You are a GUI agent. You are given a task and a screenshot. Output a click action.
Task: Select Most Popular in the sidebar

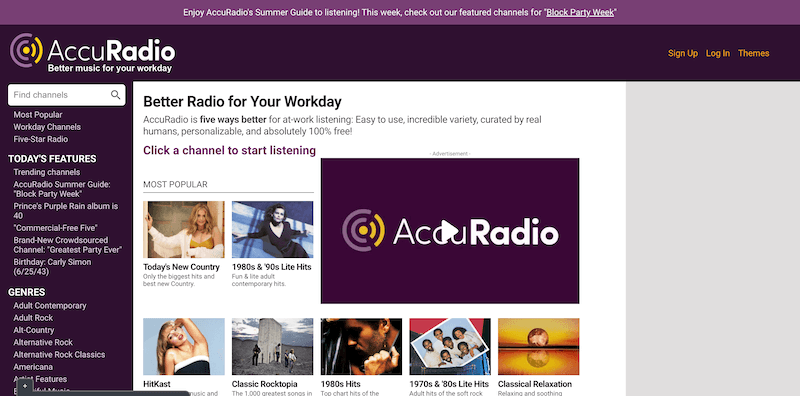(38, 115)
